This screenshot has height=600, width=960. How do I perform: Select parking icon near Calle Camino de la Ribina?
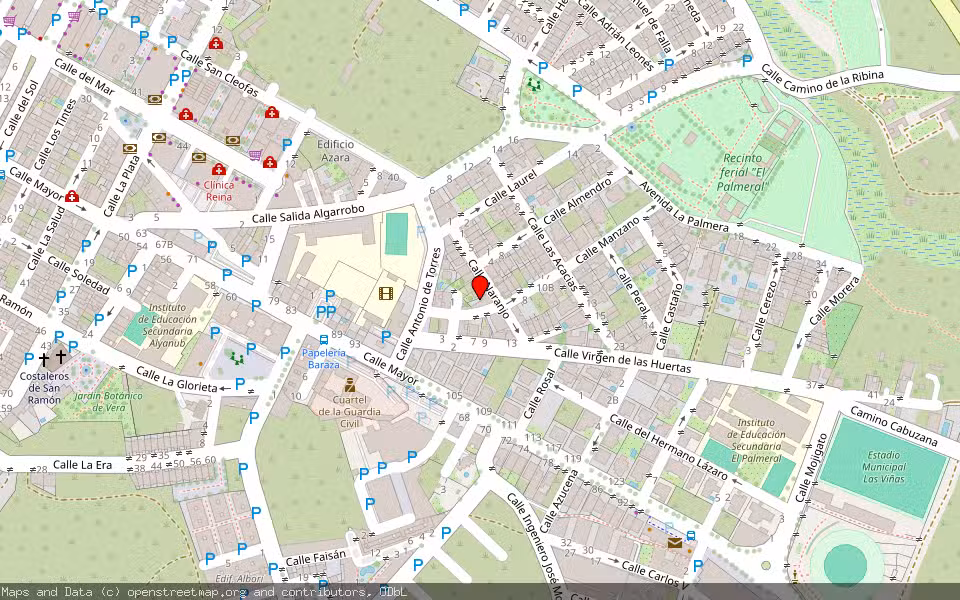pyautogui.click(x=747, y=61)
